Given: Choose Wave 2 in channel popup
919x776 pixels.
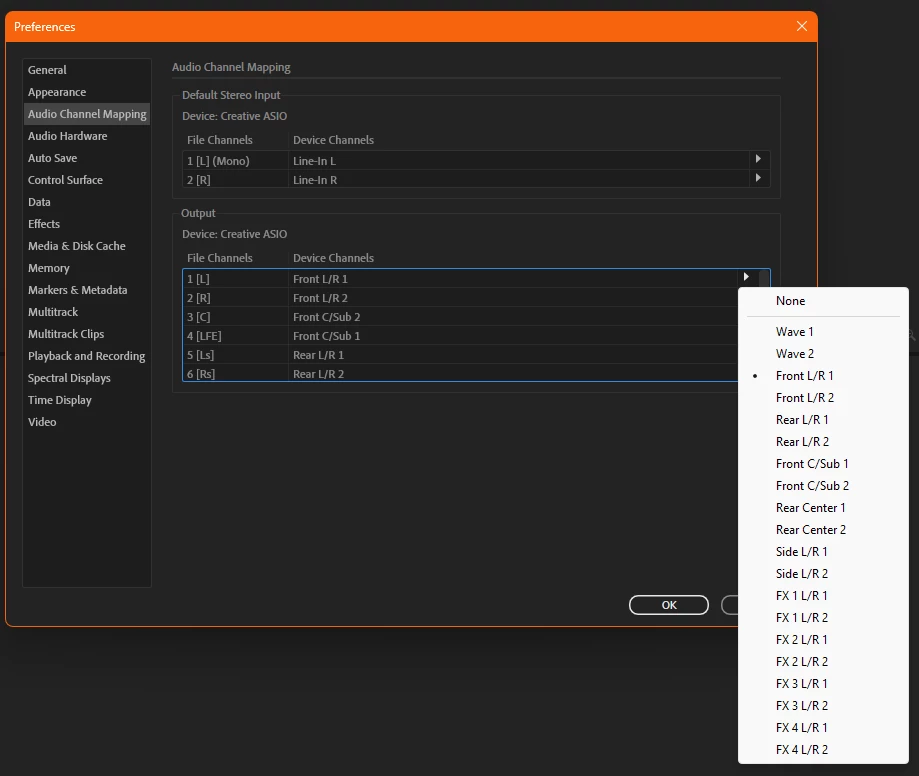Looking at the screenshot, I should coord(823,354).
